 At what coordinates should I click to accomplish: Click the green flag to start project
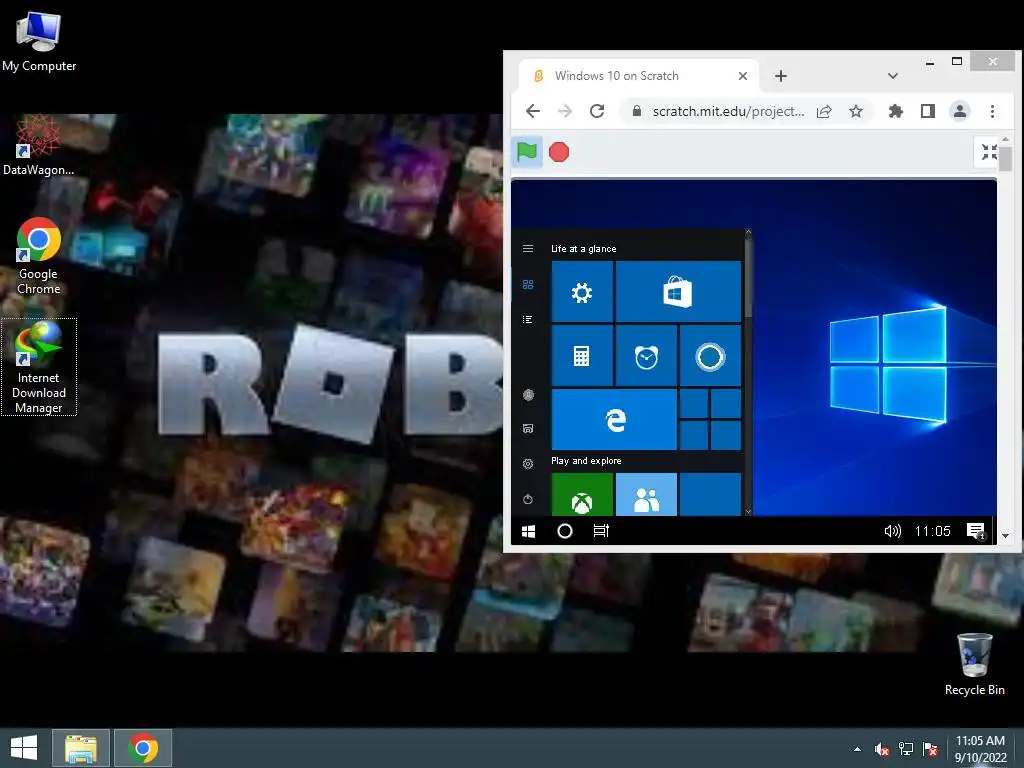[x=526, y=152]
